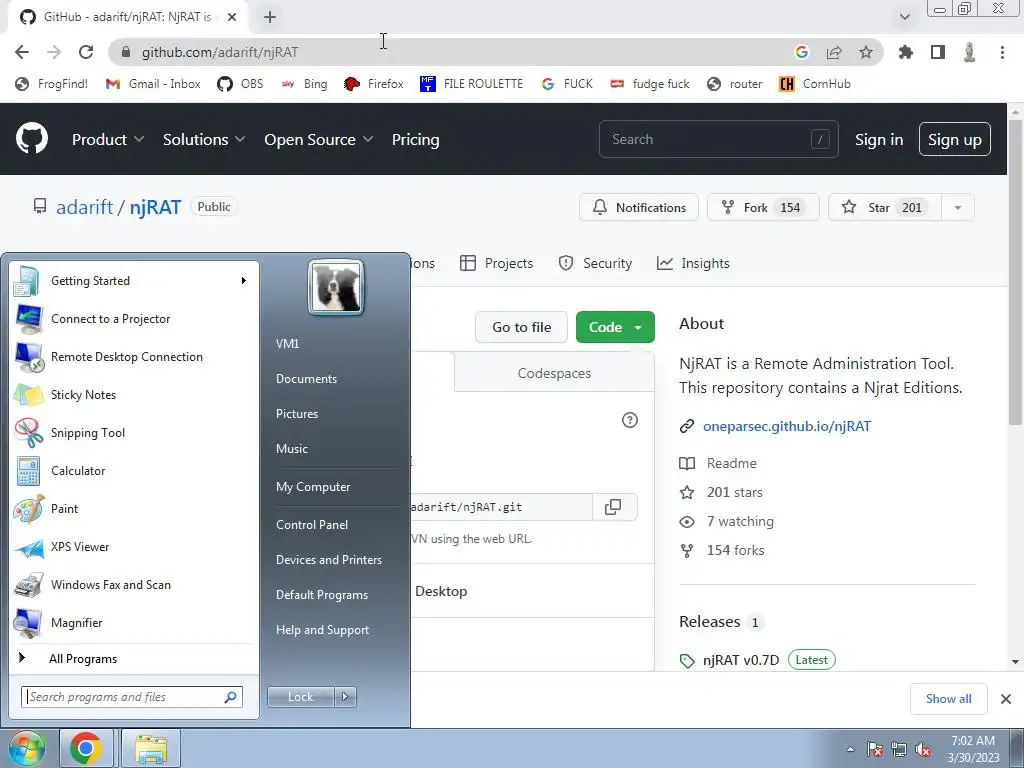Open the Gmail - Inbox bookmark
This screenshot has width=1024, height=768.
(x=153, y=84)
